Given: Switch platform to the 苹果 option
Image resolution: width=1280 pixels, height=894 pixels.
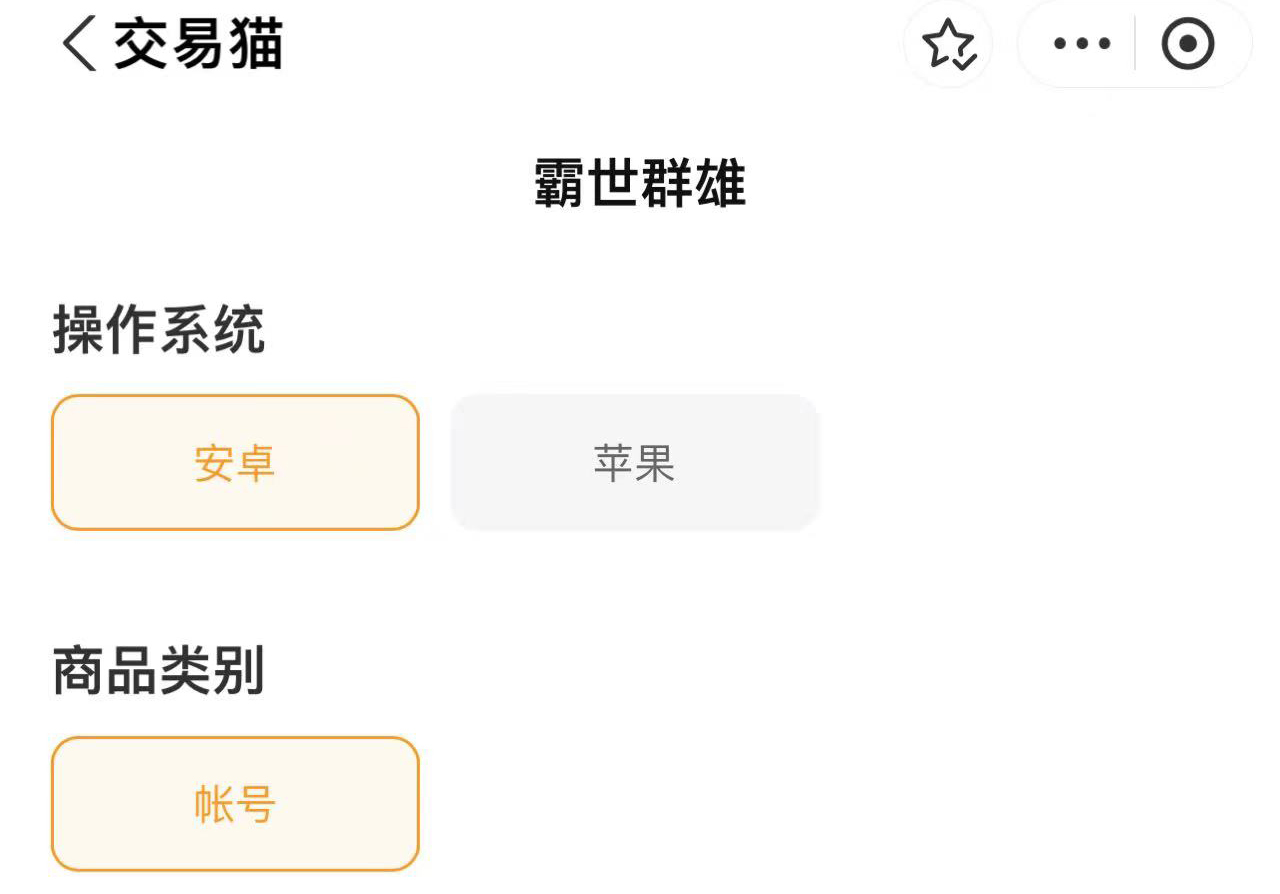Looking at the screenshot, I should pos(635,462).
